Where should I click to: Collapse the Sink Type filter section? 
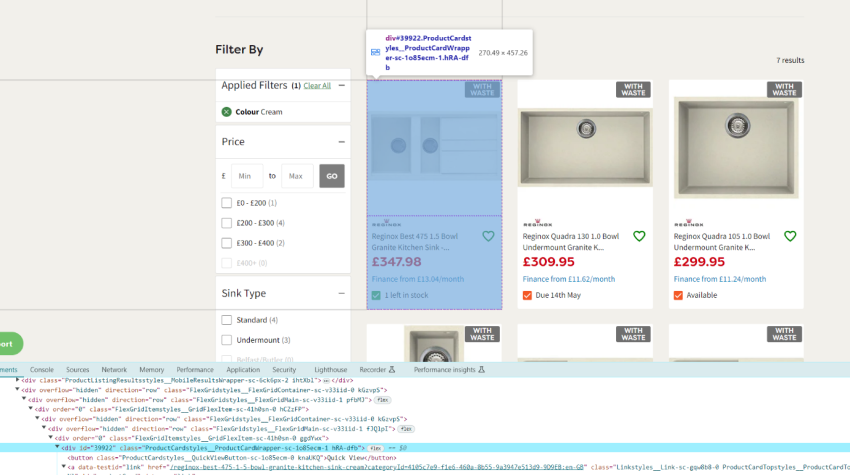342,293
